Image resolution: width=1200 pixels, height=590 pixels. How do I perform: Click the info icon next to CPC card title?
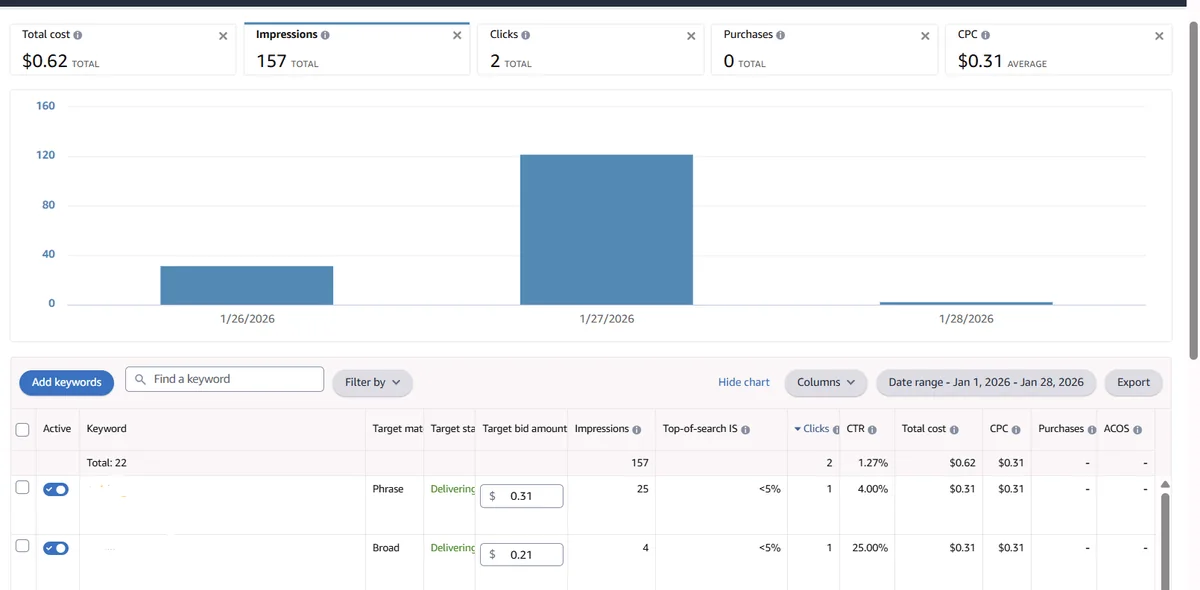(x=986, y=35)
